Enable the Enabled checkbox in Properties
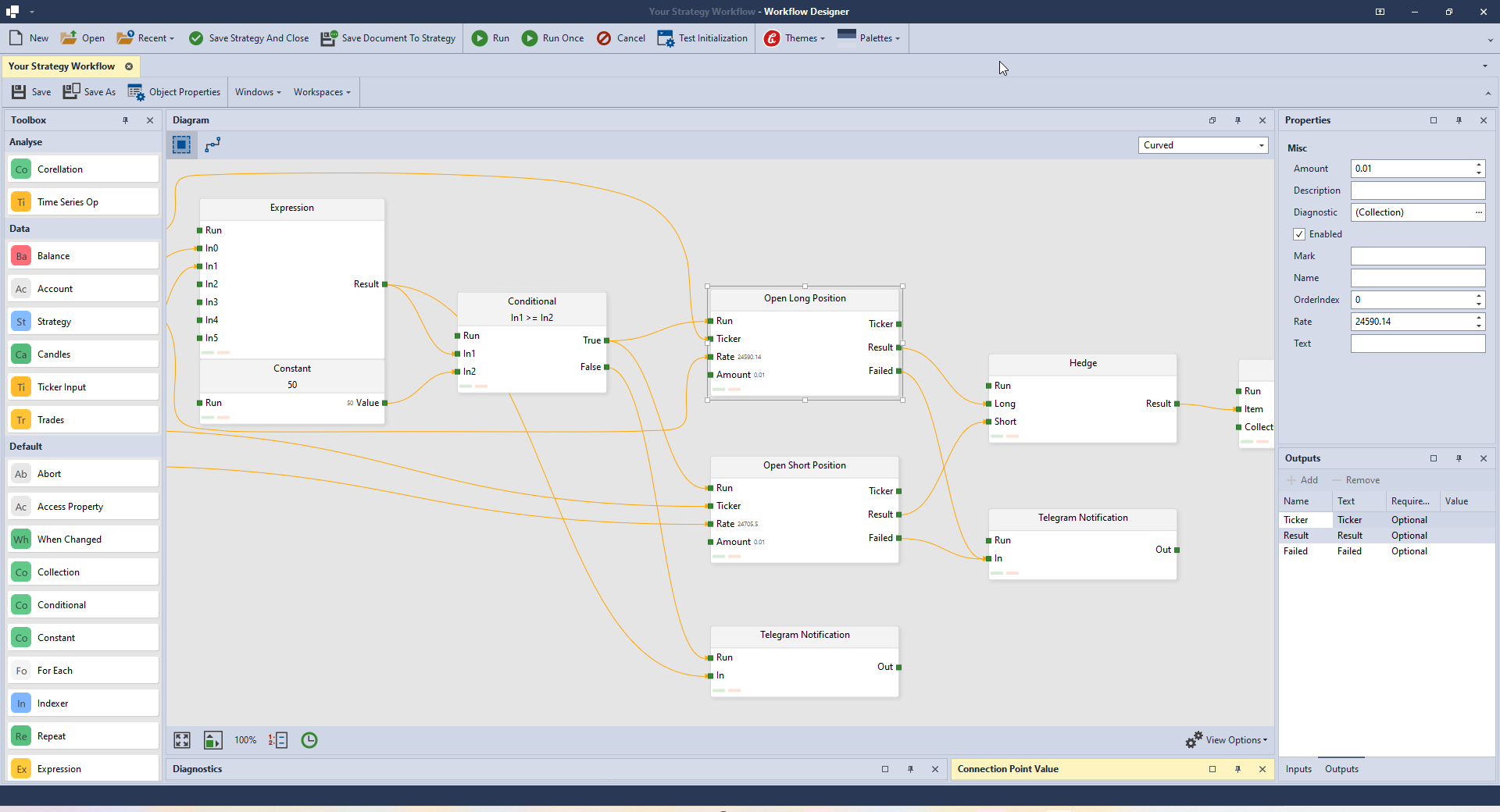The image size is (1500, 812). pos(1298,234)
